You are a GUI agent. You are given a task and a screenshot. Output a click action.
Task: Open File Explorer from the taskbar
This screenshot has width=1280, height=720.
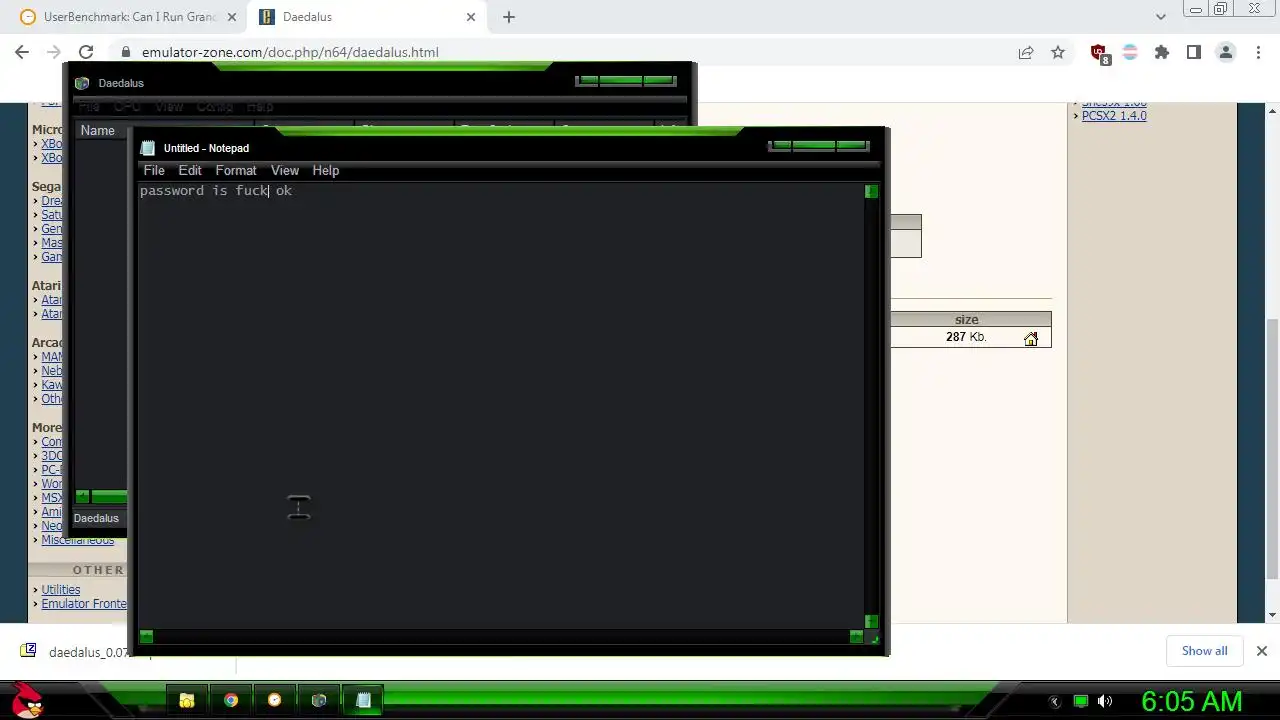pyautogui.click(x=187, y=700)
